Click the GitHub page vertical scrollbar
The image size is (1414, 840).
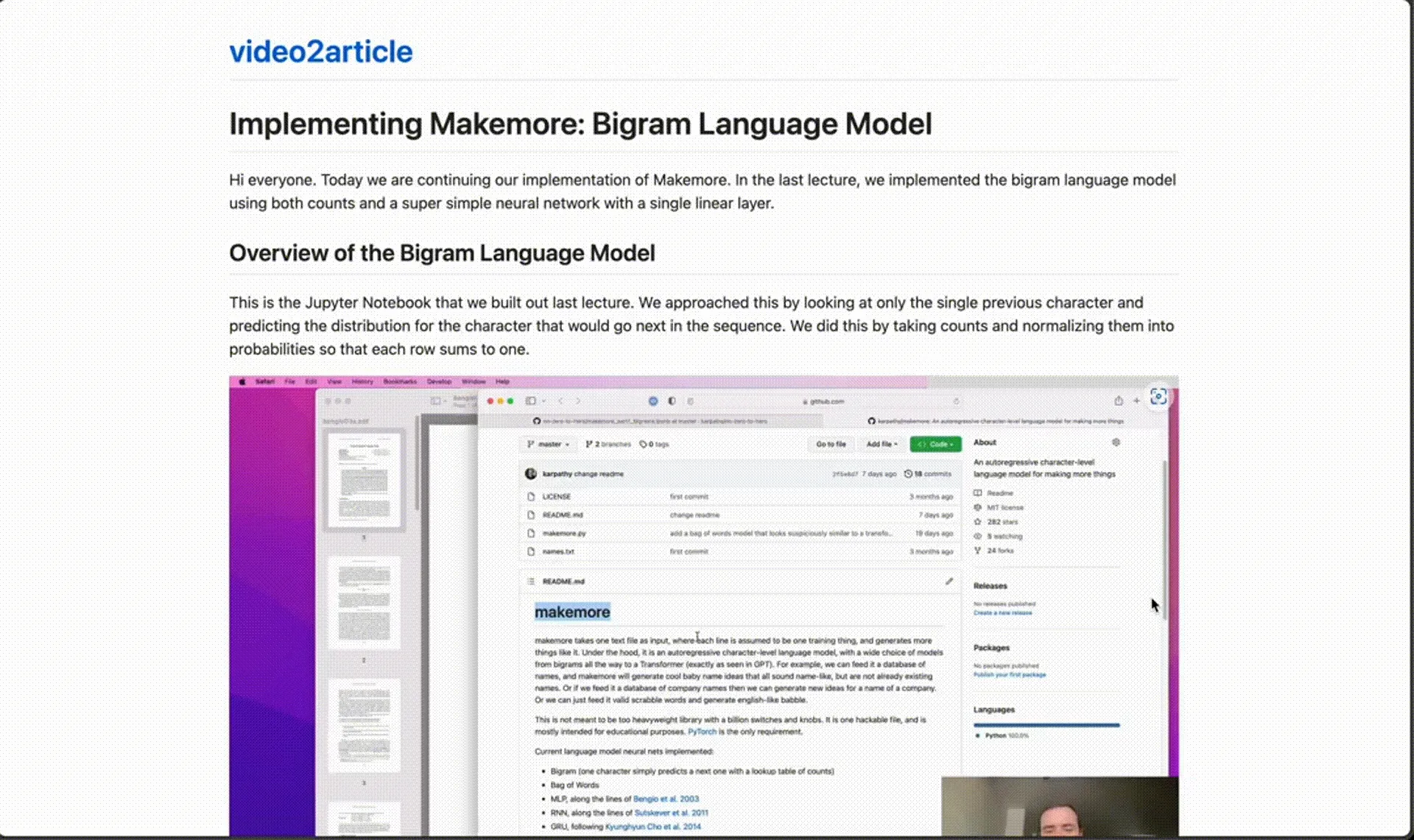point(1164,540)
